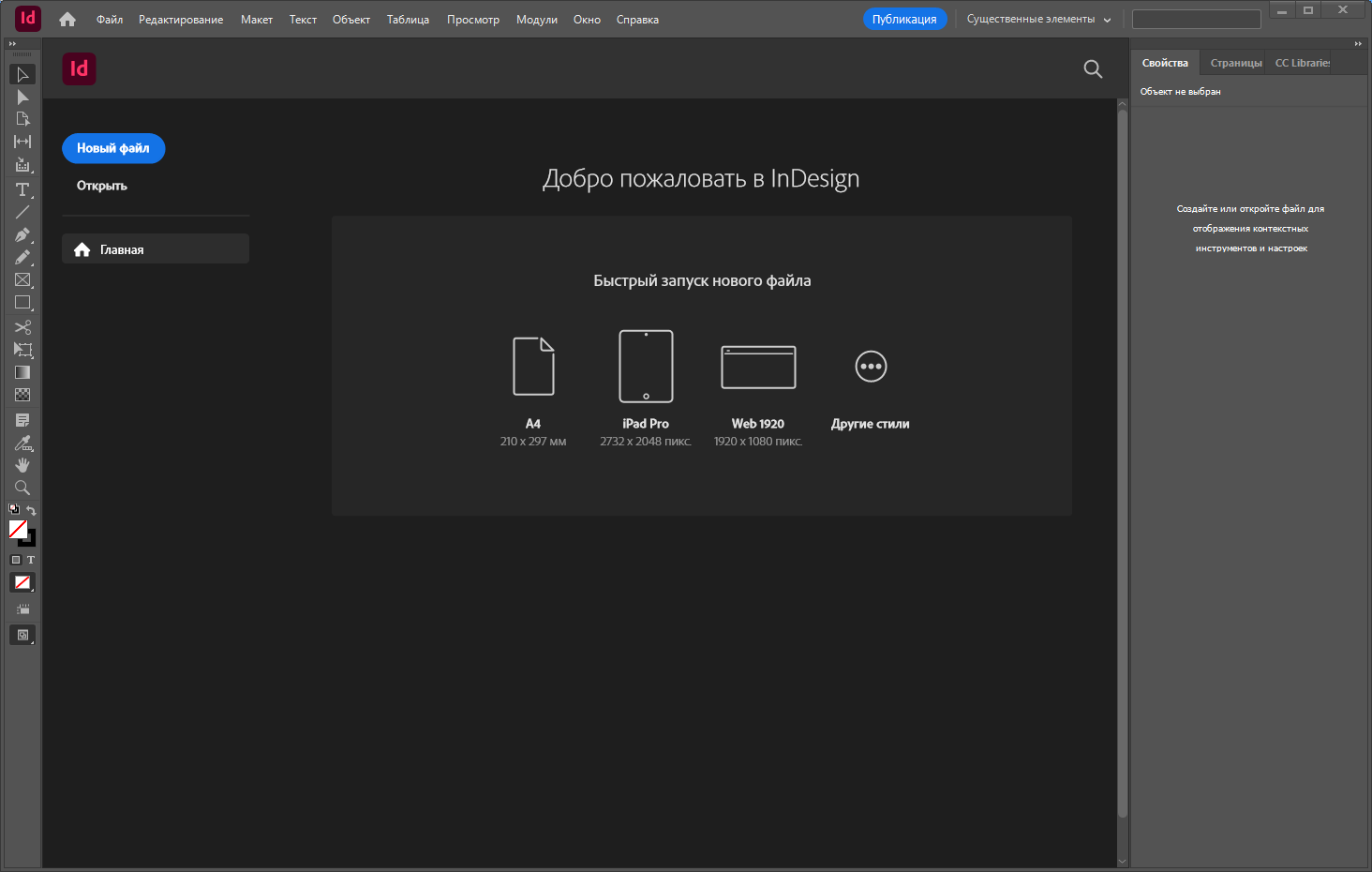
Task: Pick the Scissors tool
Action: (22, 327)
